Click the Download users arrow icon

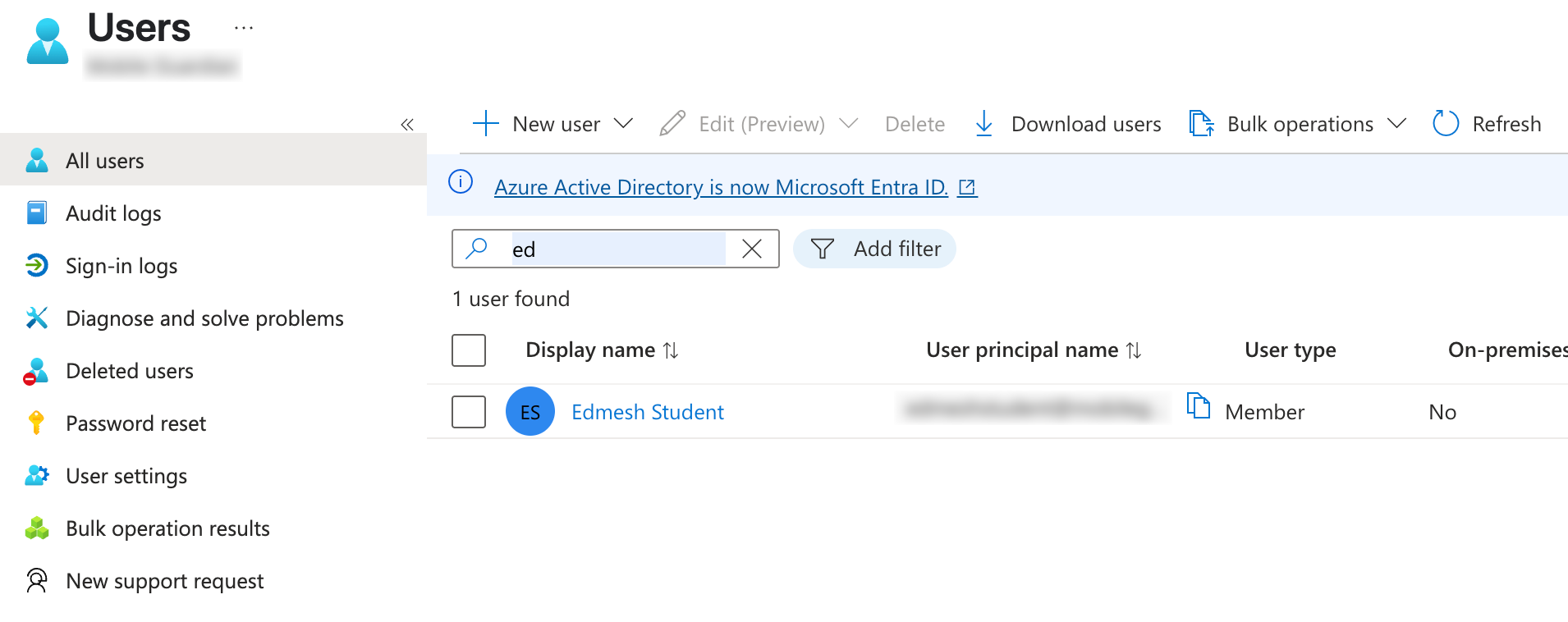click(x=983, y=124)
